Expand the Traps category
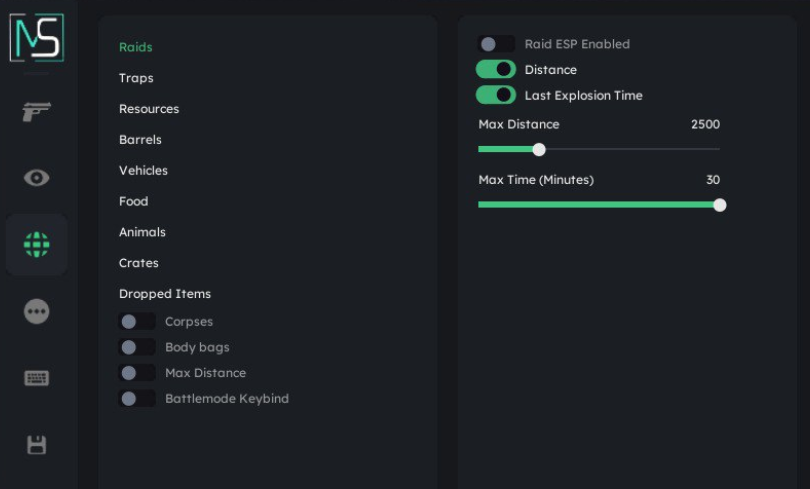Image resolution: width=810 pixels, height=489 pixels. [136, 78]
